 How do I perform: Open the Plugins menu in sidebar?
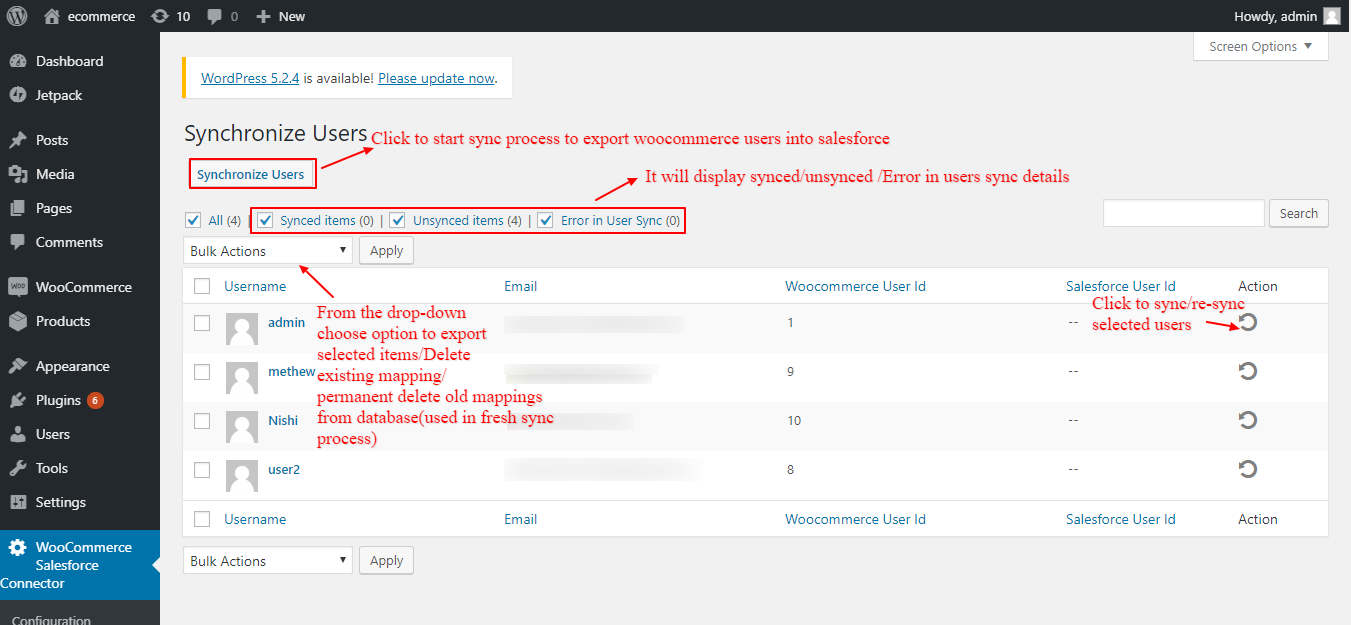pos(58,400)
